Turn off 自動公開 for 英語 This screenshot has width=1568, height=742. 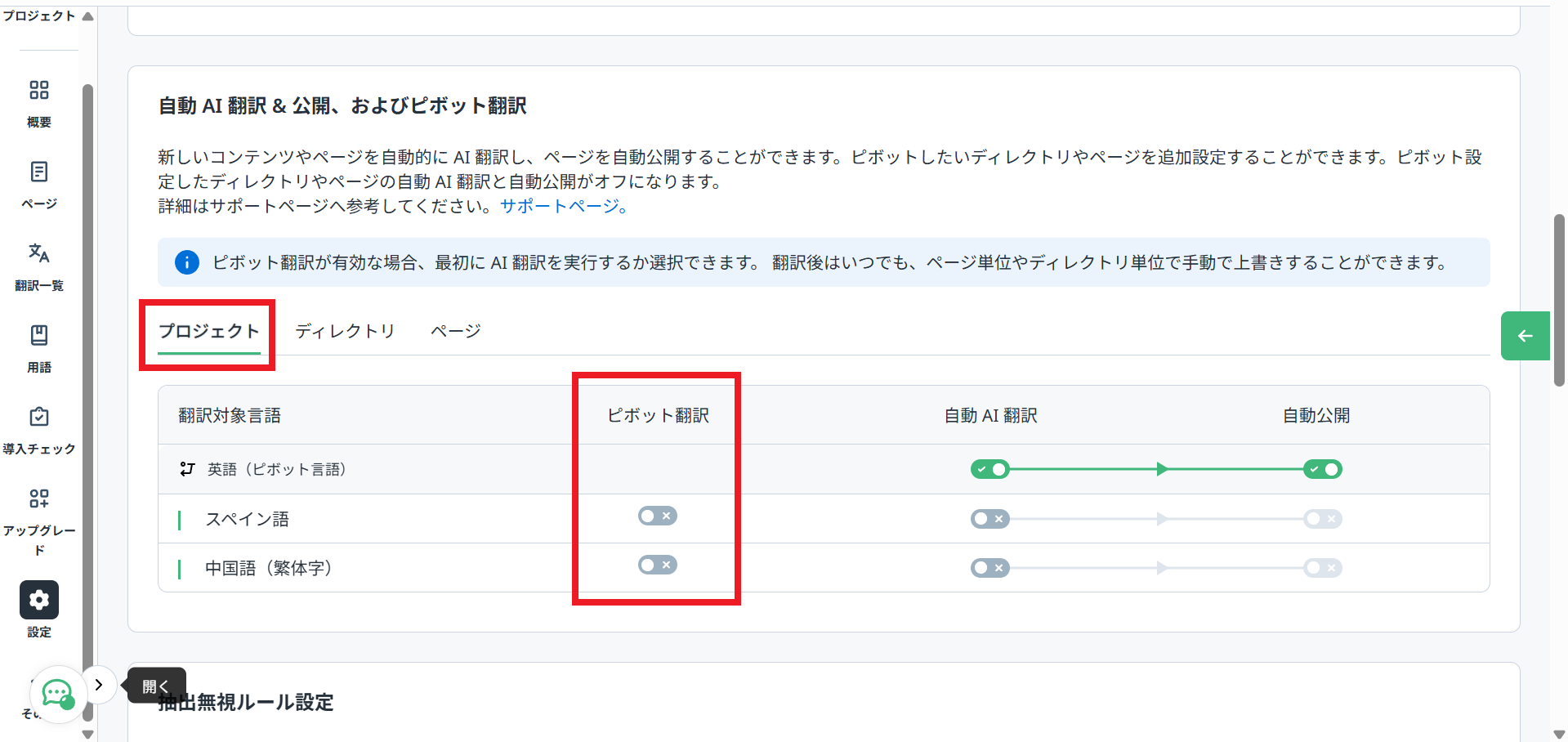click(1322, 469)
